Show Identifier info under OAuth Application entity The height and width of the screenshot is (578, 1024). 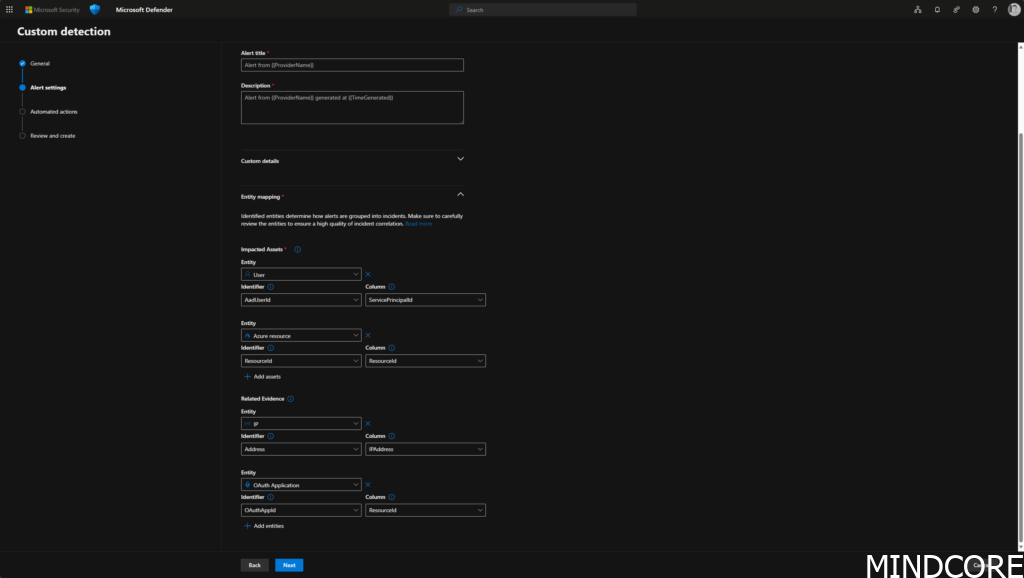coord(270,497)
